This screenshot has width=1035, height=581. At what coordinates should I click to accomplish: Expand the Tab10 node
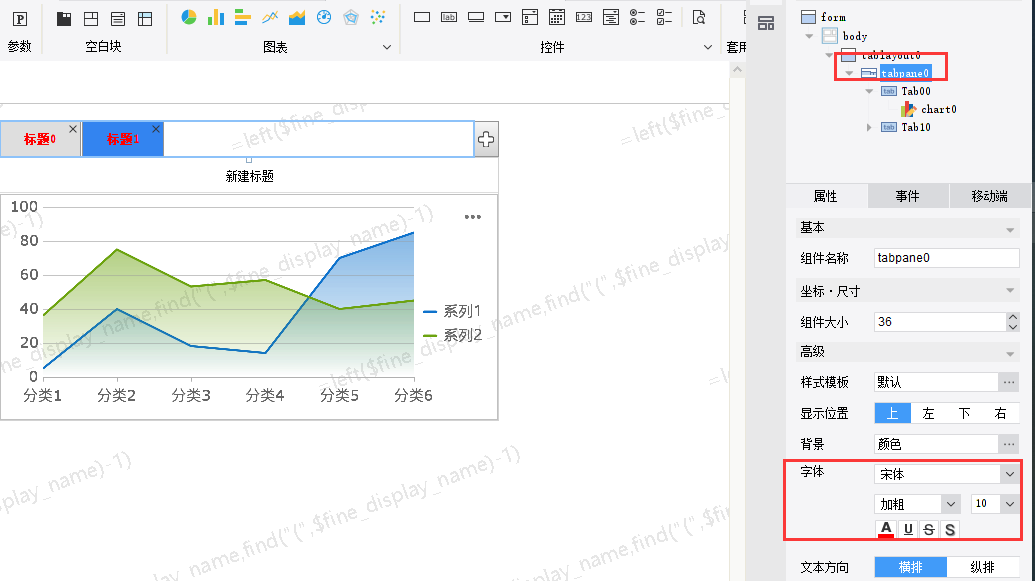pos(869,127)
